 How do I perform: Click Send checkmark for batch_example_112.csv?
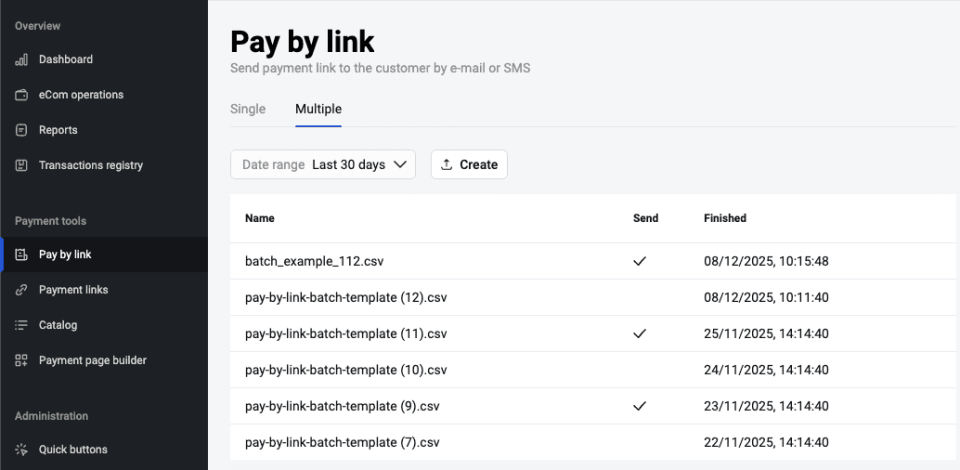coord(640,261)
